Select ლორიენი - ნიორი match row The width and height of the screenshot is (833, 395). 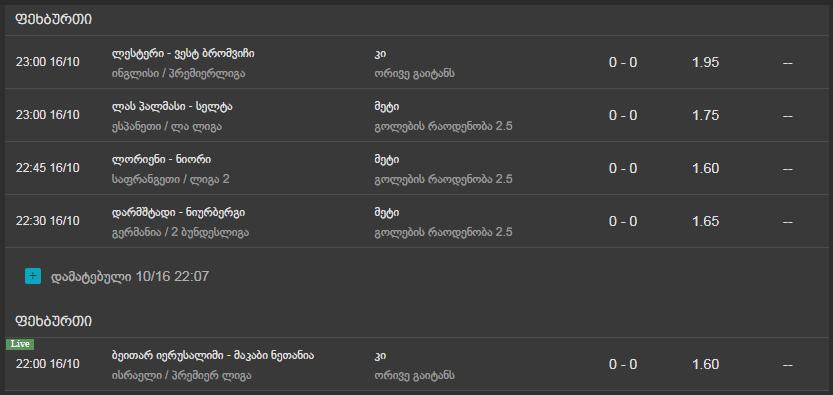pos(416,168)
